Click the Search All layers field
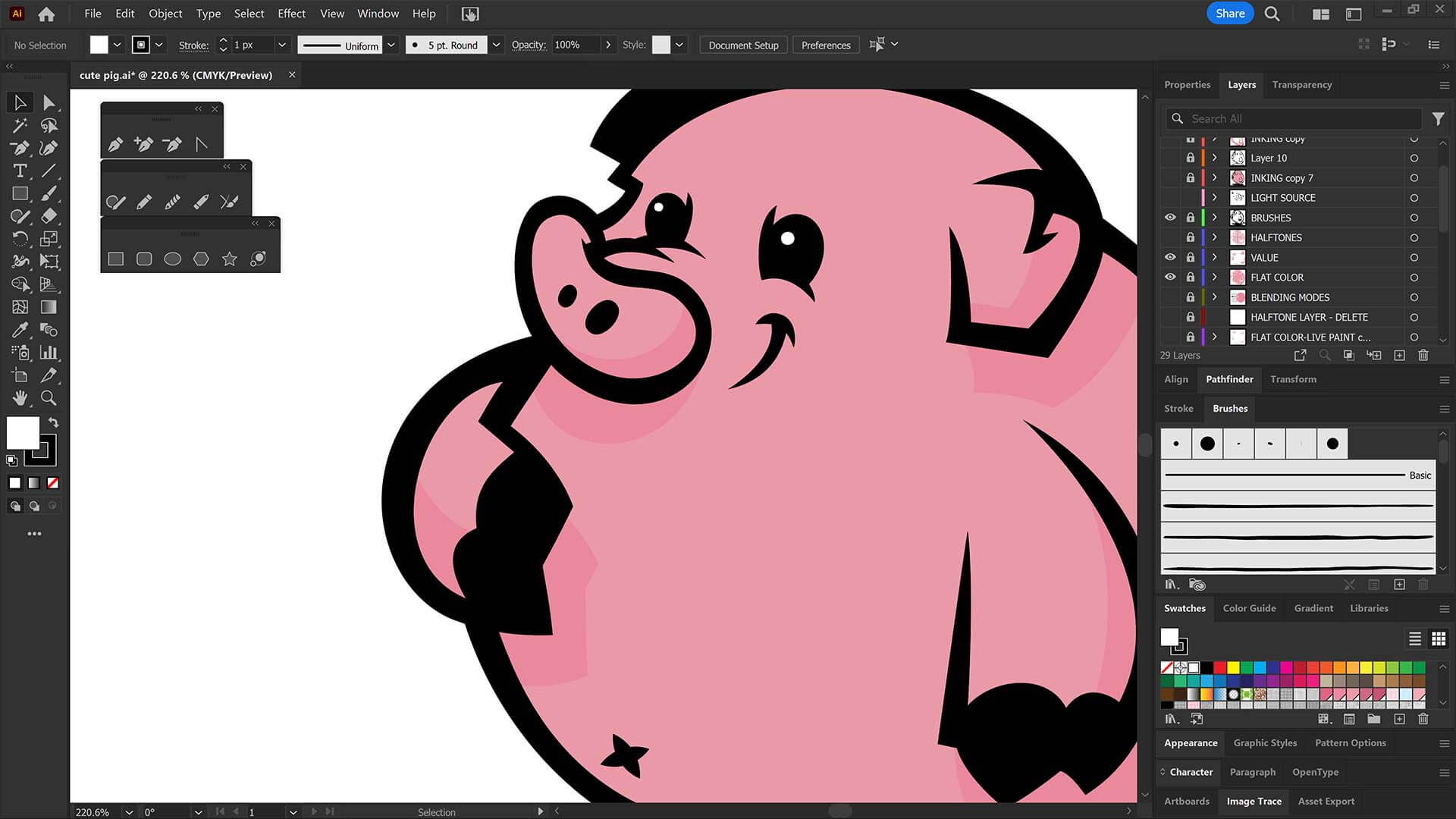 pyautogui.click(x=1293, y=118)
